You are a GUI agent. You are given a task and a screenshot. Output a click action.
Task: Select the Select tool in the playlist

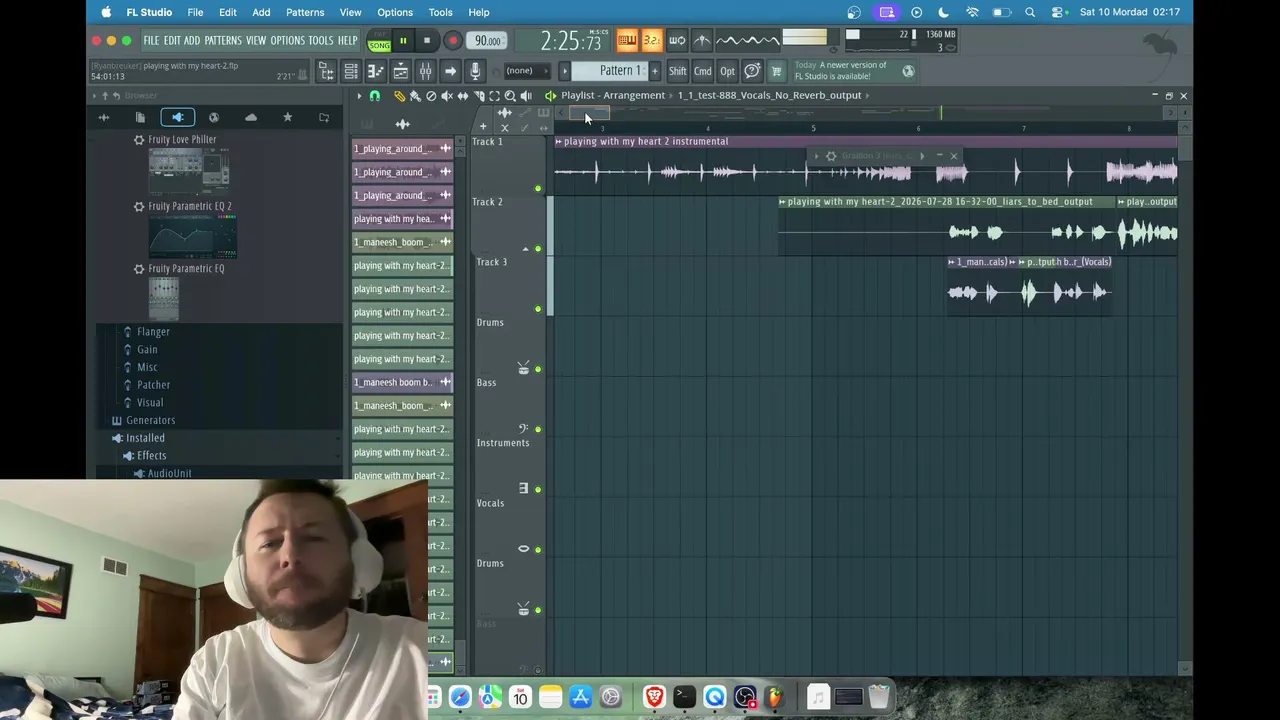494,96
